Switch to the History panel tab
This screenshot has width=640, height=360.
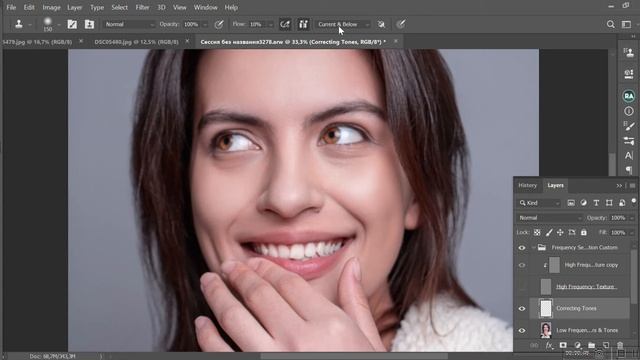(x=527, y=185)
